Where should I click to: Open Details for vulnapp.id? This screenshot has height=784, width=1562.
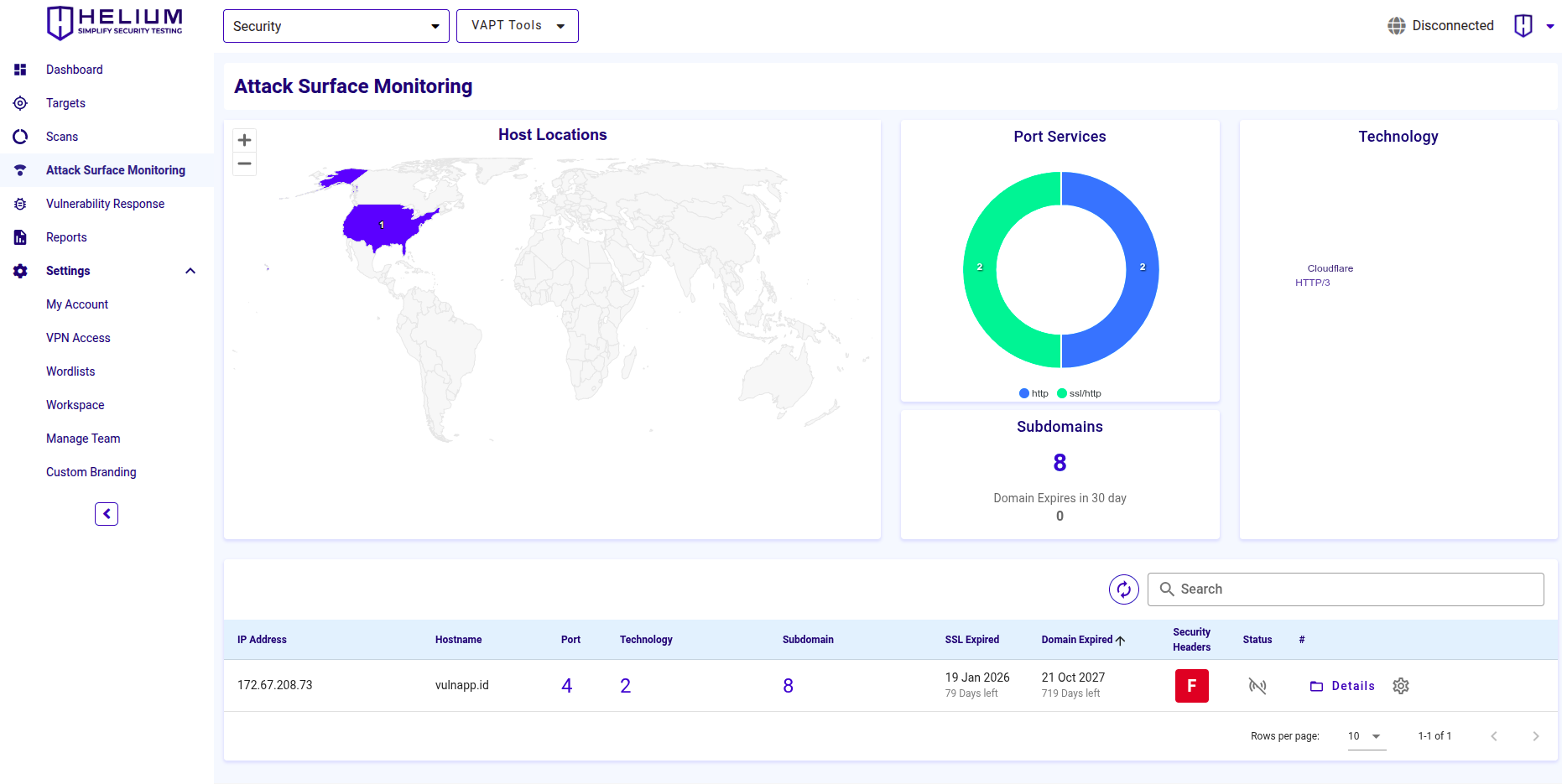1342,686
